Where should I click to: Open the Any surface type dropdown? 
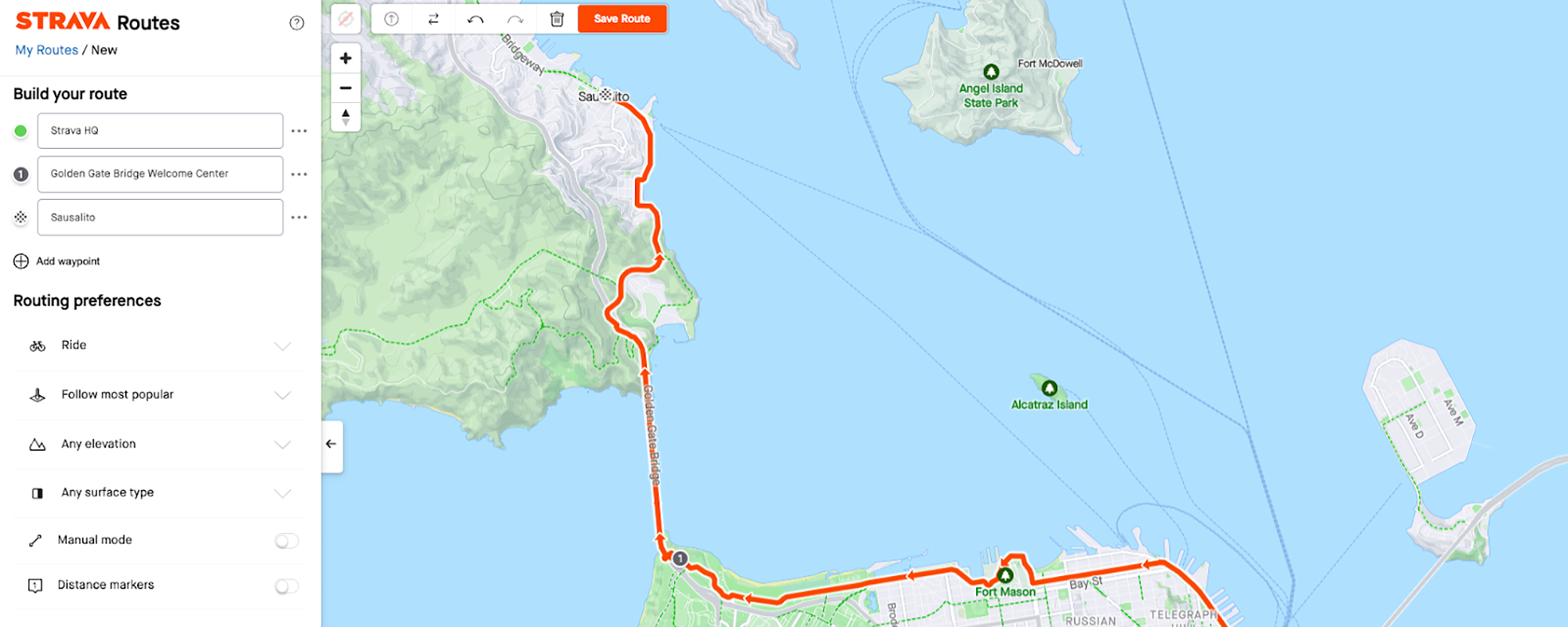pos(160,493)
